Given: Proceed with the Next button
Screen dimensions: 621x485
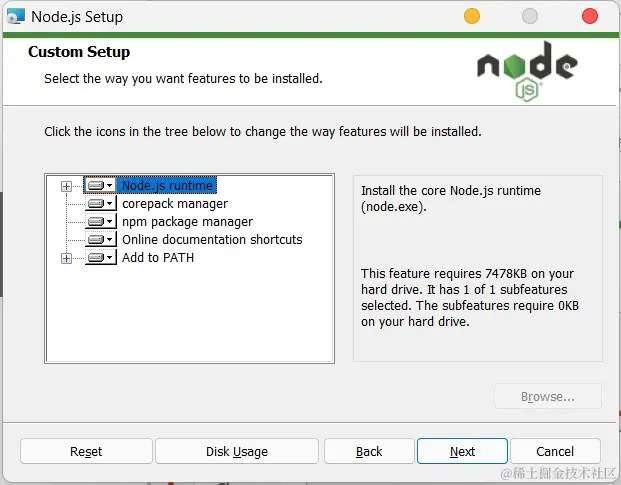Looking at the screenshot, I should pyautogui.click(x=462, y=451).
